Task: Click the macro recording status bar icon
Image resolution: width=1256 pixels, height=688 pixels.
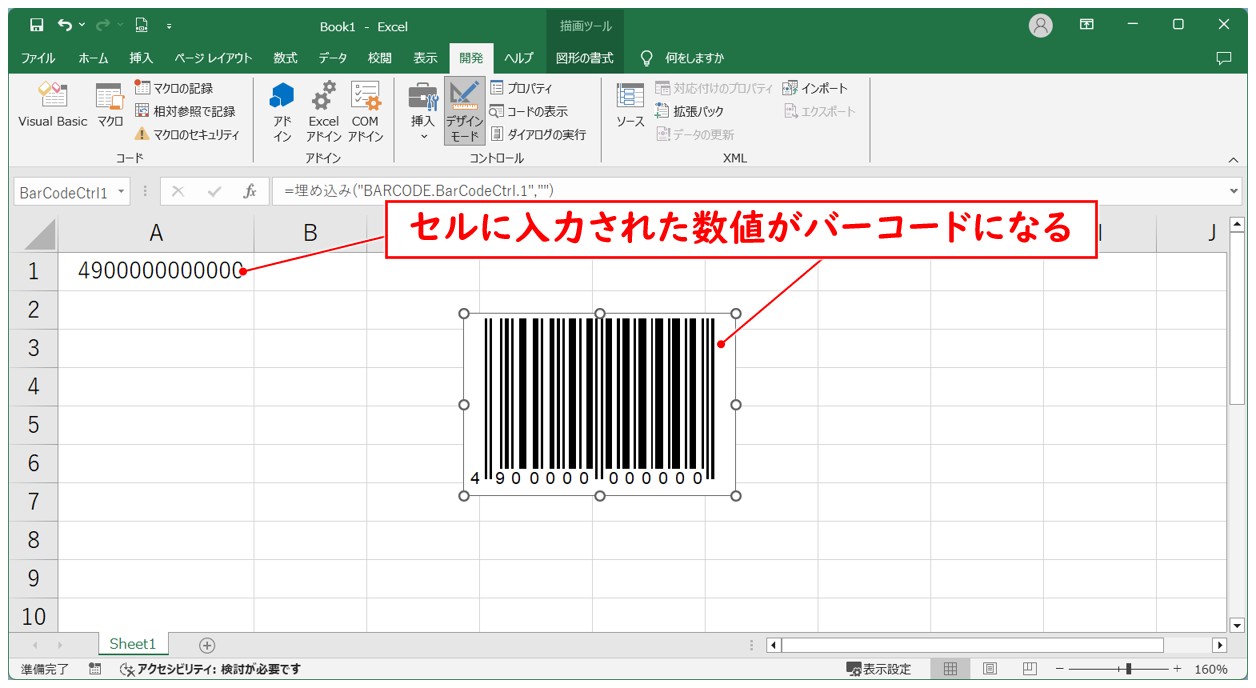Action: (95, 669)
